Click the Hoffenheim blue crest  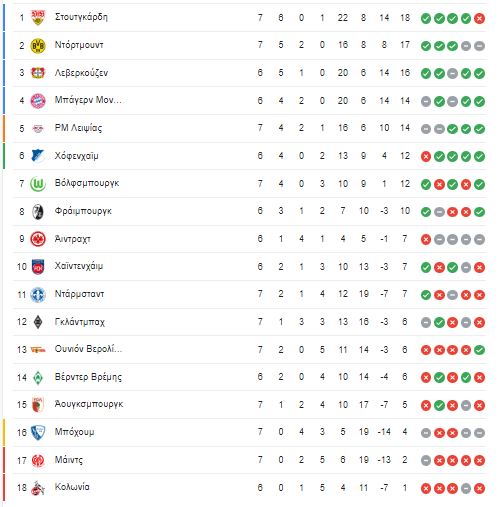click(38, 156)
